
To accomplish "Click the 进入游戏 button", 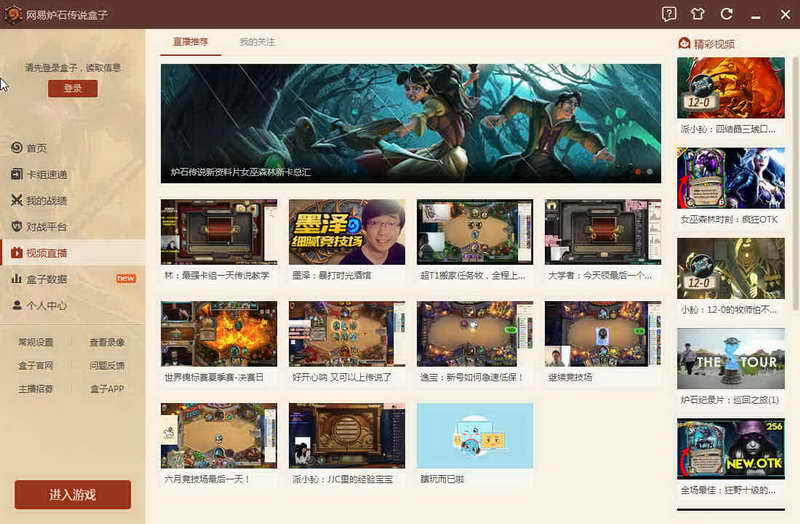I will [72, 494].
